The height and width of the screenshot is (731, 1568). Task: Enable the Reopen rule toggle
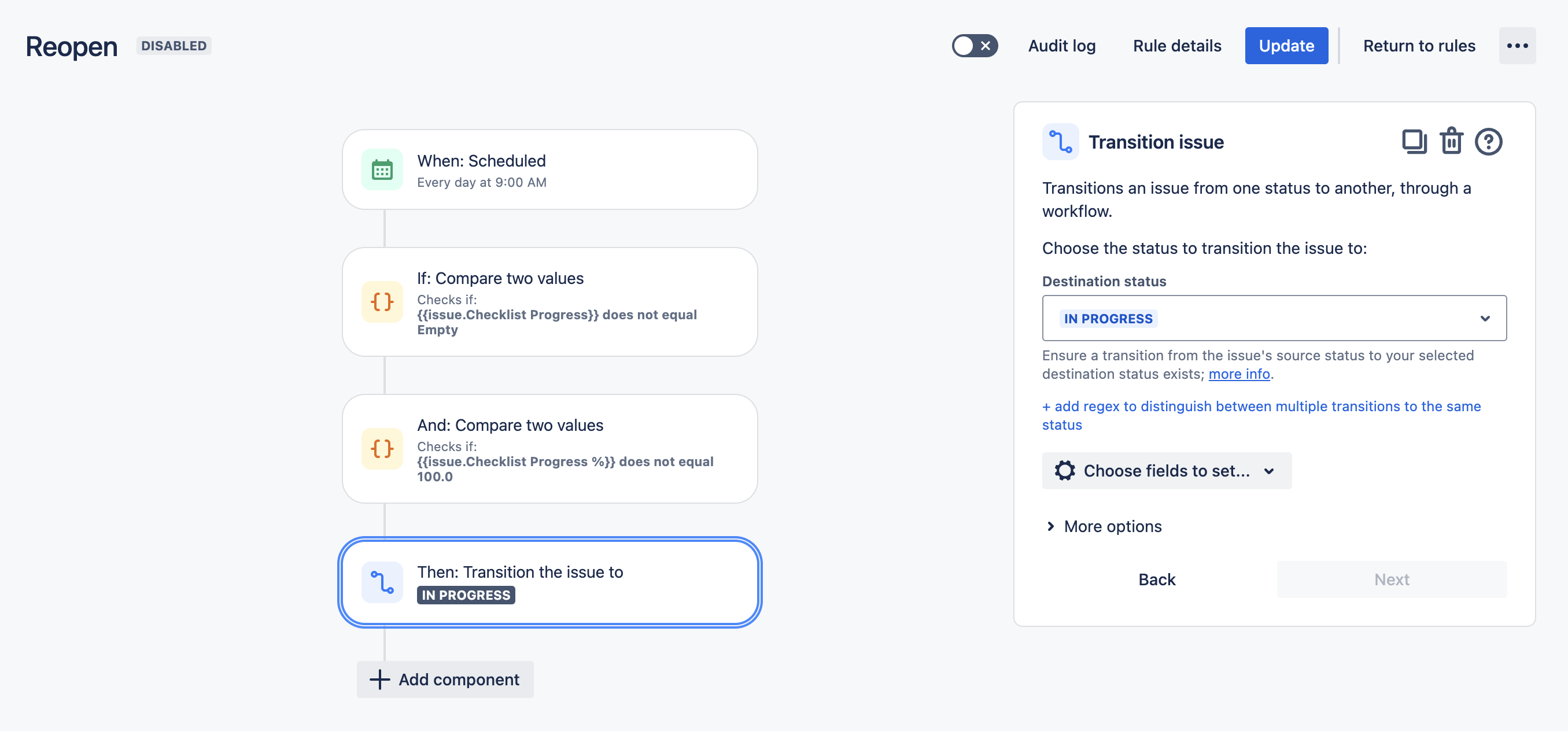pyautogui.click(x=975, y=46)
